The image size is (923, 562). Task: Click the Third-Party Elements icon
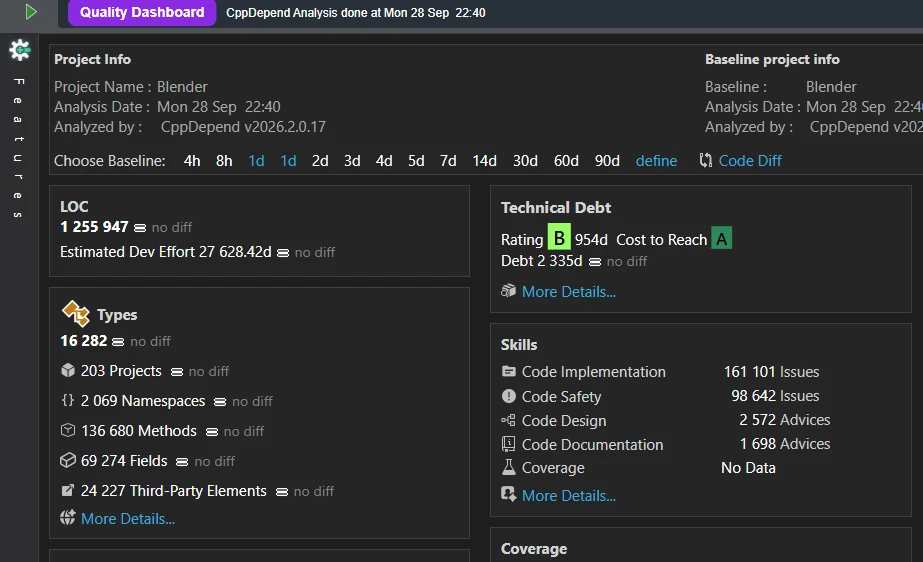coord(68,490)
